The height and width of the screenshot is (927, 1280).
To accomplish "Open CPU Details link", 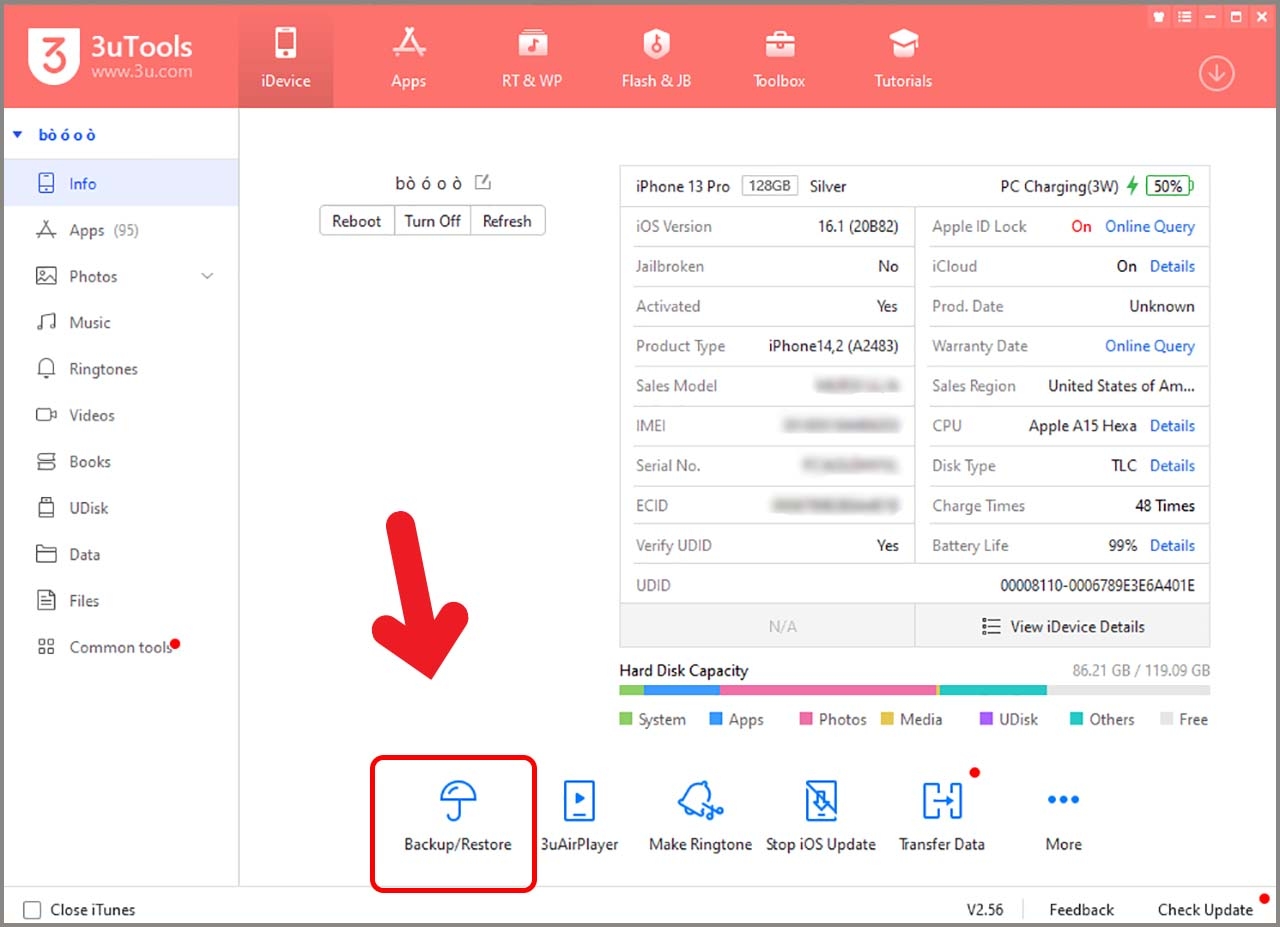I will [1172, 426].
